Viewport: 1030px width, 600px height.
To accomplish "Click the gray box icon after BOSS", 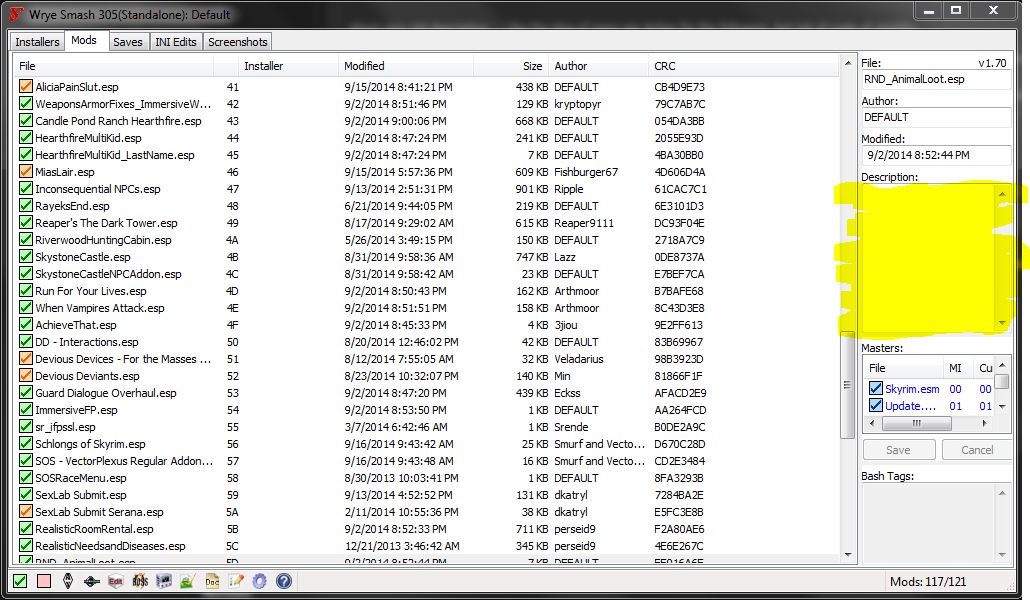I will pyautogui.click(x=164, y=581).
